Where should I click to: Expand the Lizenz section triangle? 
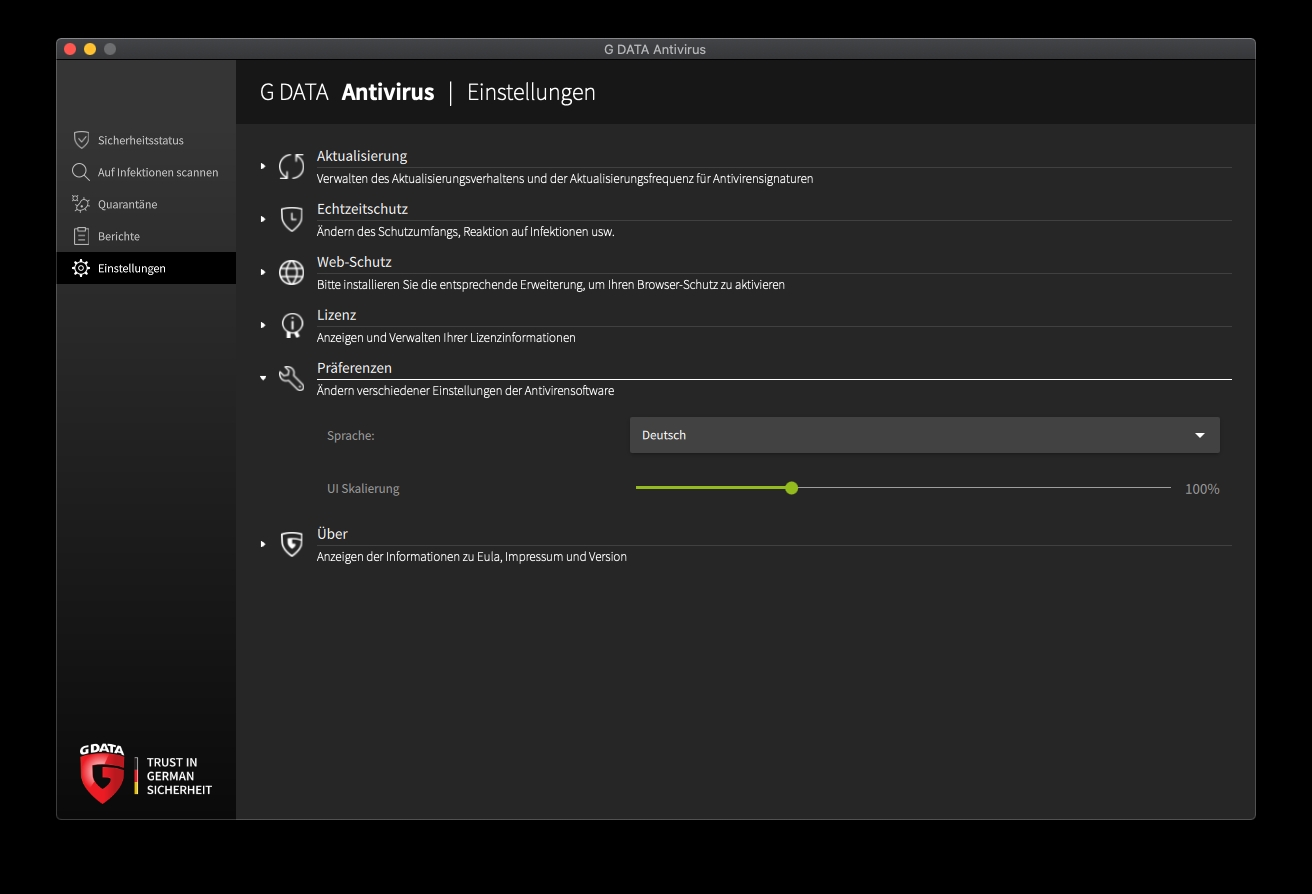(x=263, y=325)
